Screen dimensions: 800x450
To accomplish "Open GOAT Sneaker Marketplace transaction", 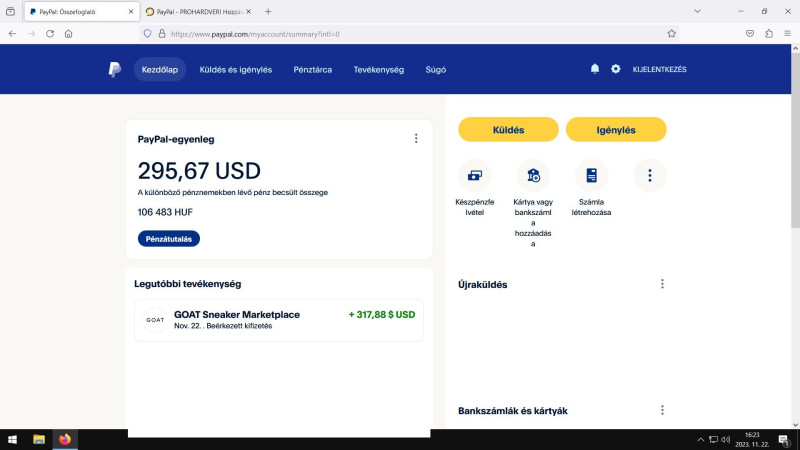I will pos(279,320).
